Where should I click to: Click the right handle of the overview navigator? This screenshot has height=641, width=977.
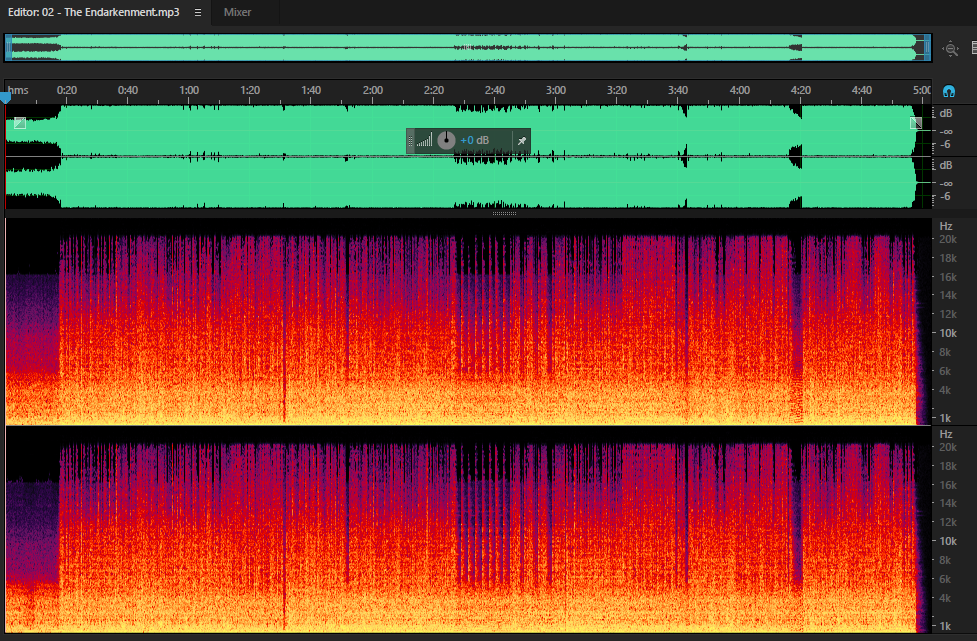[x=927, y=48]
